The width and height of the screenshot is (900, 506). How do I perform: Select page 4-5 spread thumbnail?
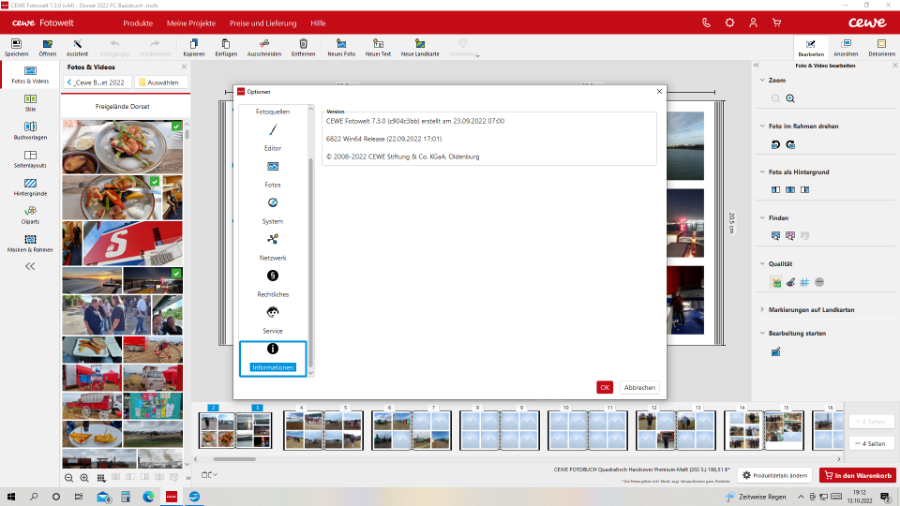coord(322,431)
